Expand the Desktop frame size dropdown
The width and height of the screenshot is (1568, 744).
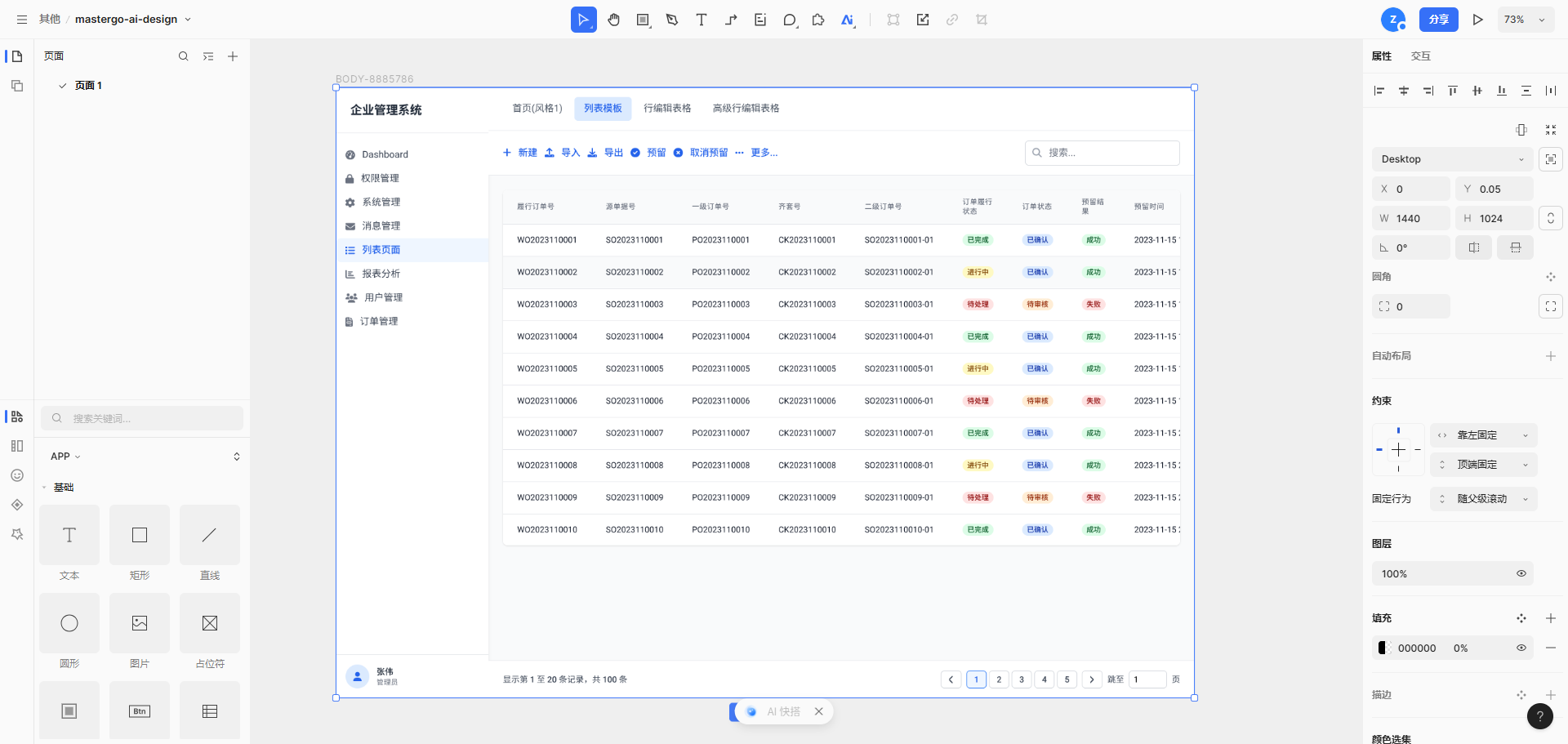1452,159
